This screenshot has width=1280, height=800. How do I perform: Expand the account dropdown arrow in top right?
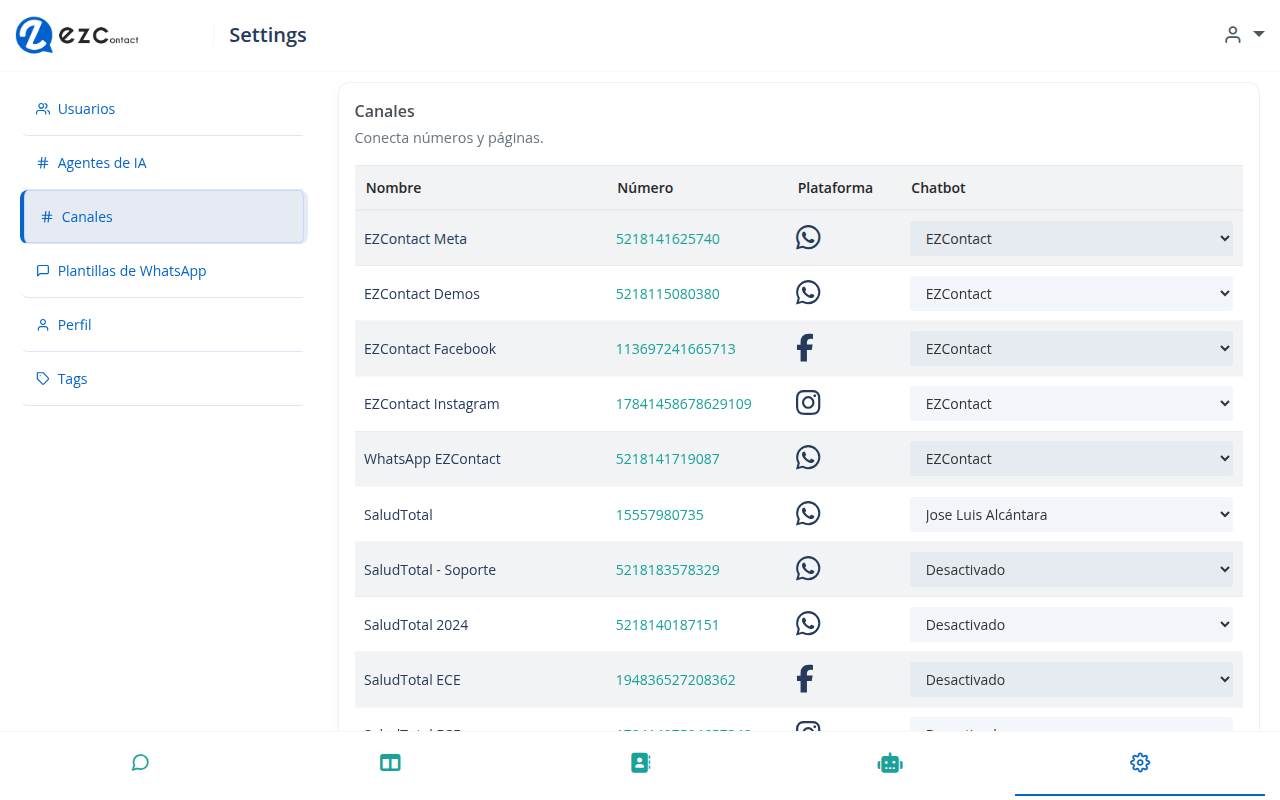pyautogui.click(x=1259, y=33)
